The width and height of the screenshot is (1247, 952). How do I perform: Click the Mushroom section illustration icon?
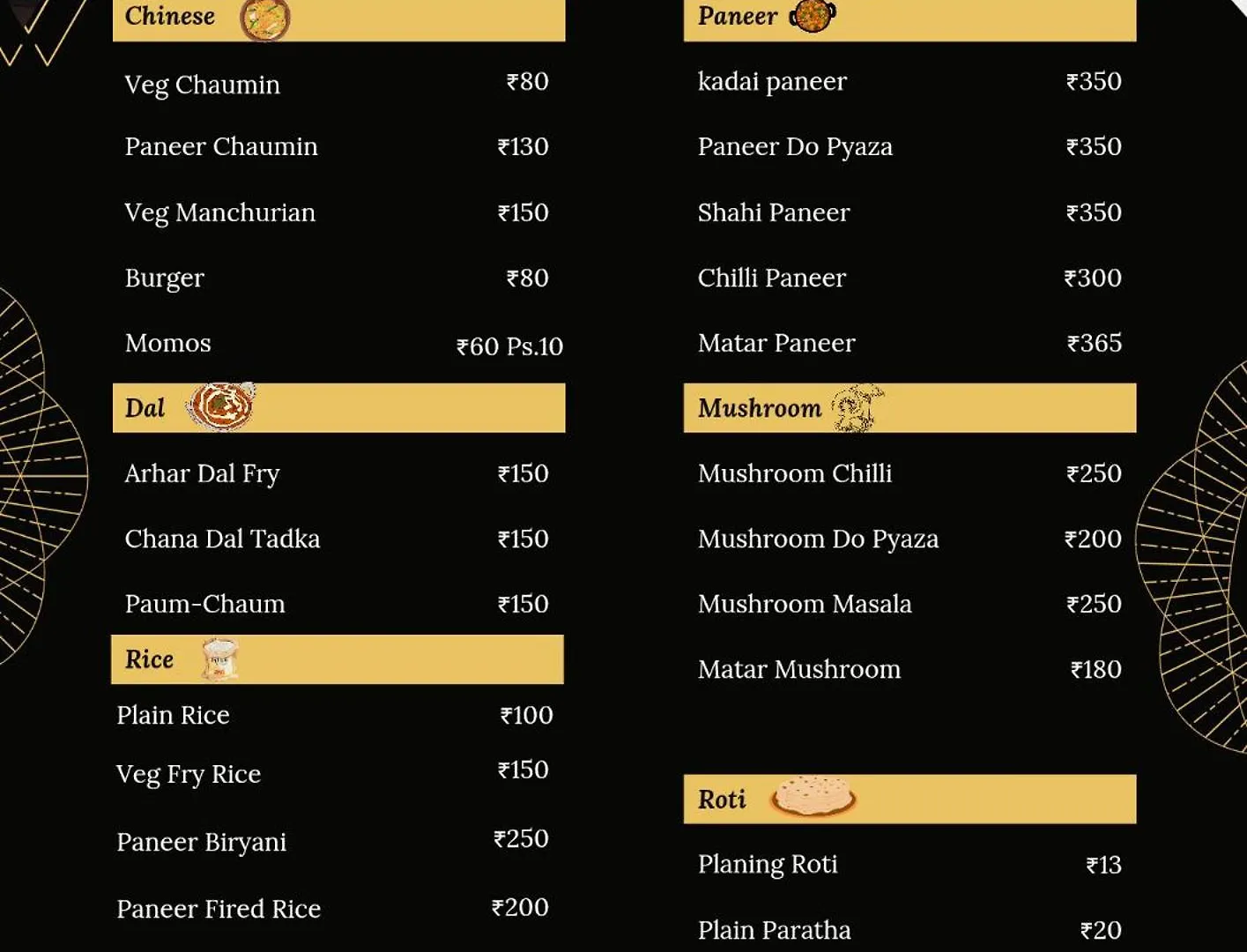tap(856, 408)
